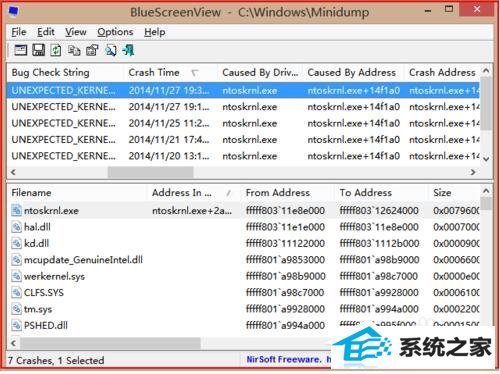Image resolution: width=500 pixels, height=374 pixels.
Task: Select crash dated 2014/11/25 11:2...
Action: click(243, 123)
